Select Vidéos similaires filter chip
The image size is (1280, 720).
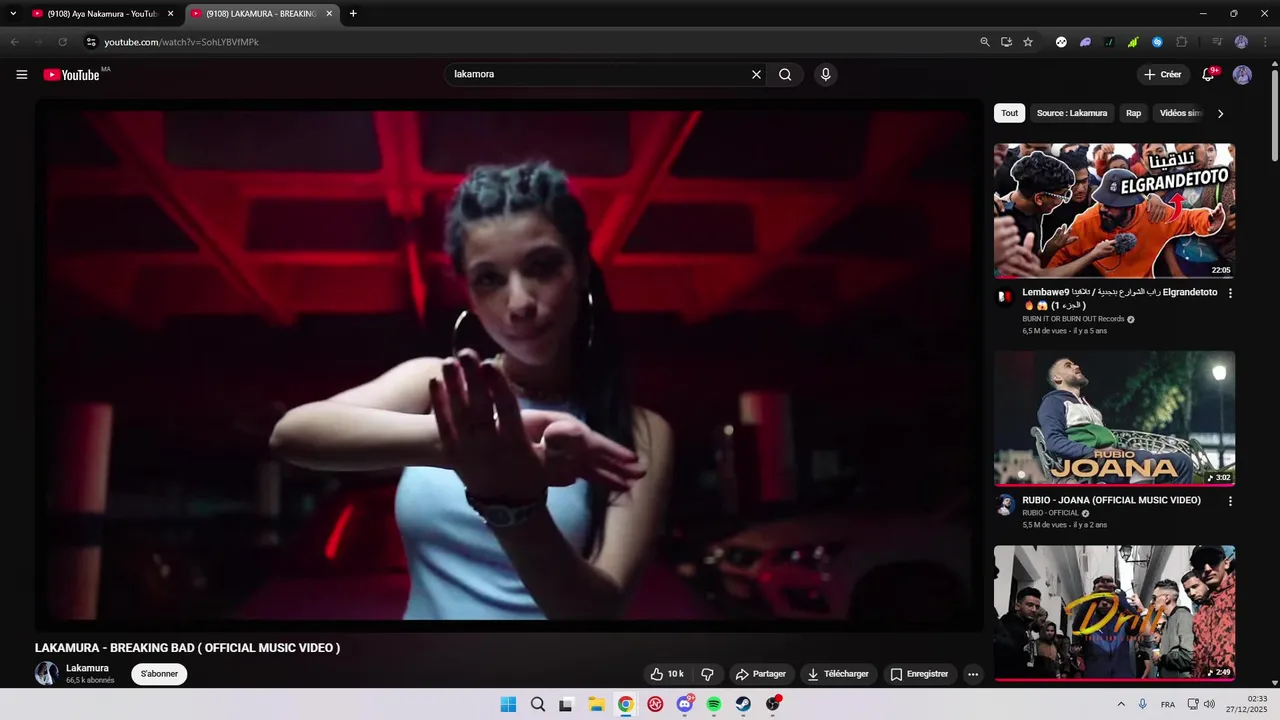(1180, 113)
